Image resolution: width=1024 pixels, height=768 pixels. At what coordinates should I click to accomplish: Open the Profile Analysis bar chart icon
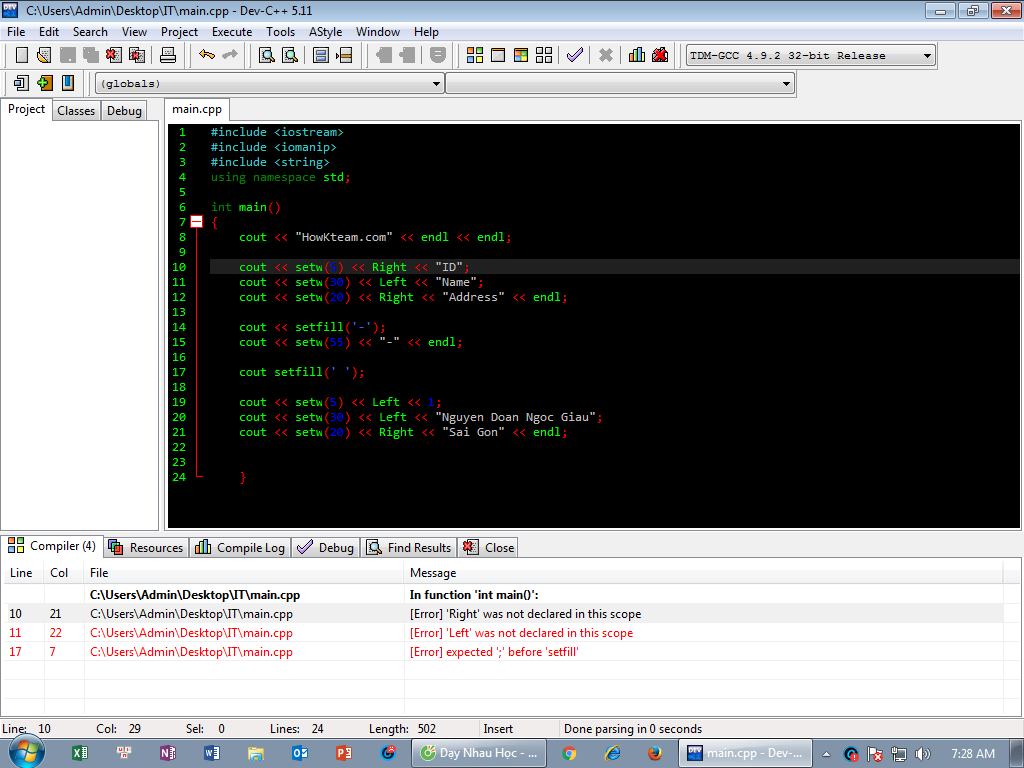[x=637, y=55]
